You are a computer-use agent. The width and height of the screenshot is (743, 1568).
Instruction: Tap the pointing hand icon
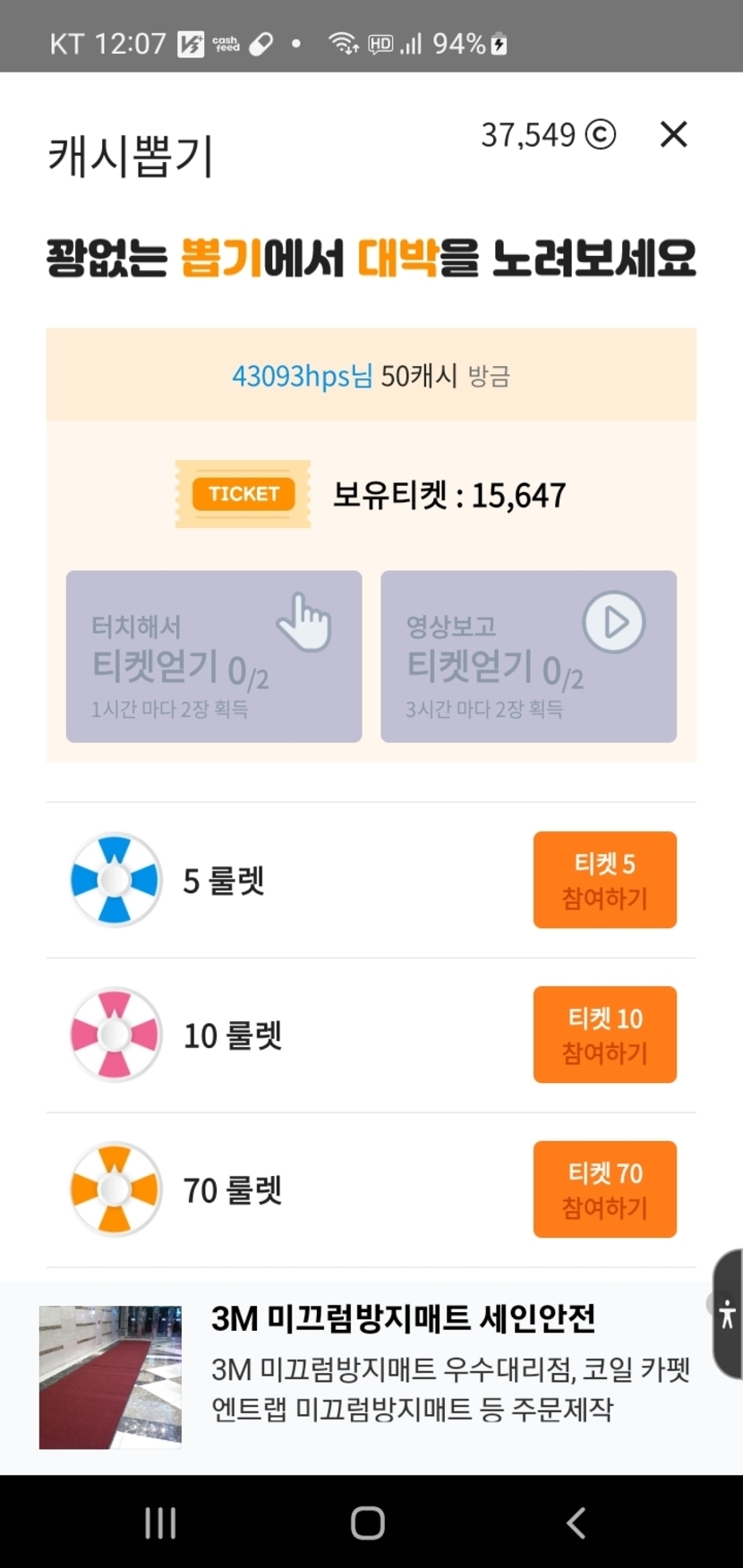coord(304,622)
